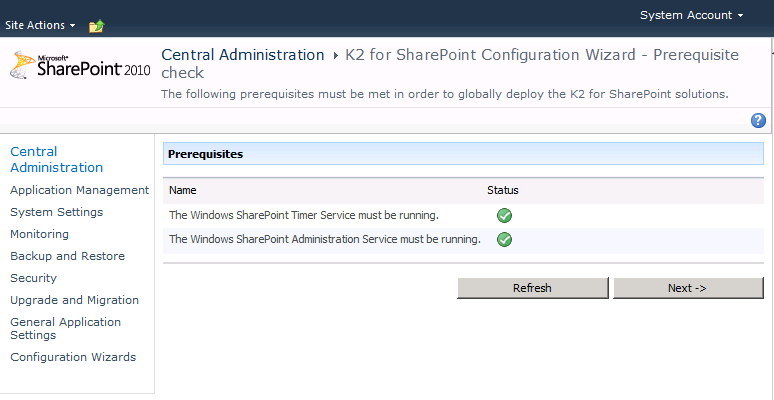Screen dimensions: 774x400
Task: Click the Name column header
Action: click(183, 190)
